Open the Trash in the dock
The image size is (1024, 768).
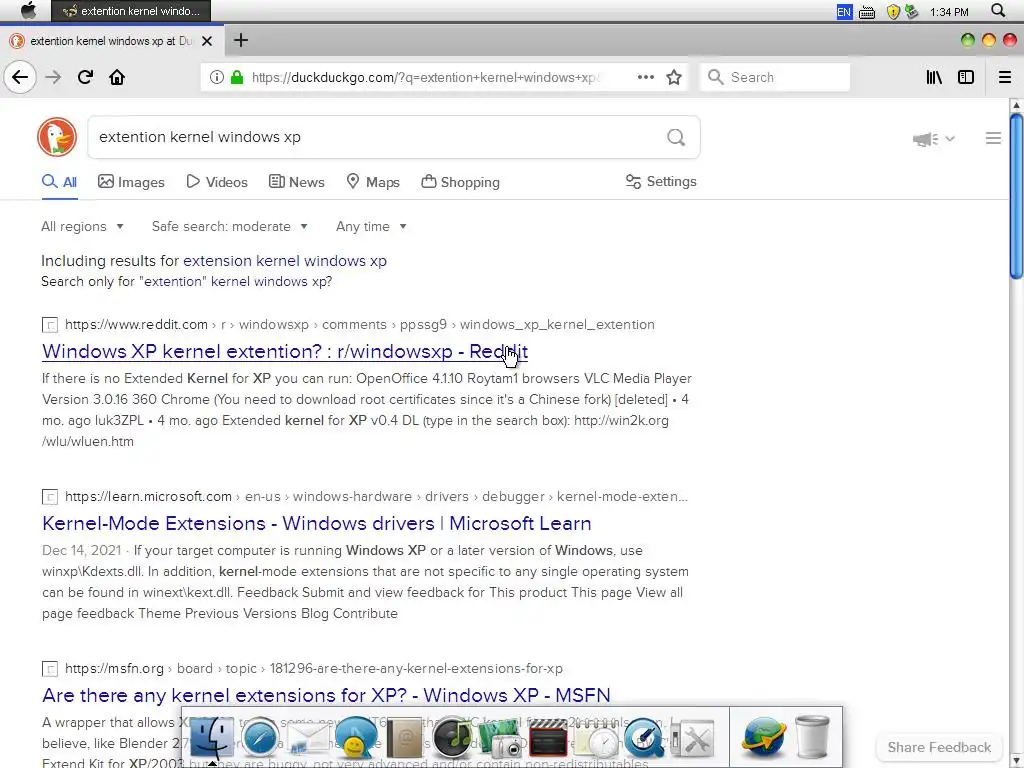pos(812,737)
